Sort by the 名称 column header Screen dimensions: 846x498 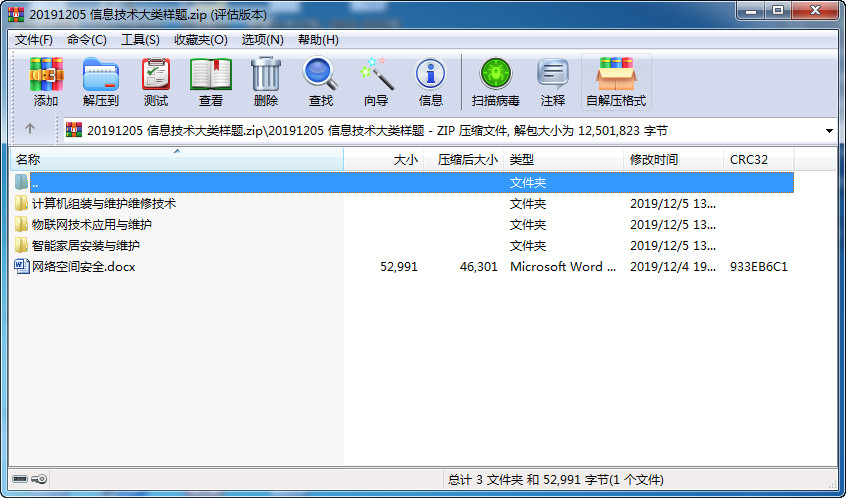click(177, 160)
